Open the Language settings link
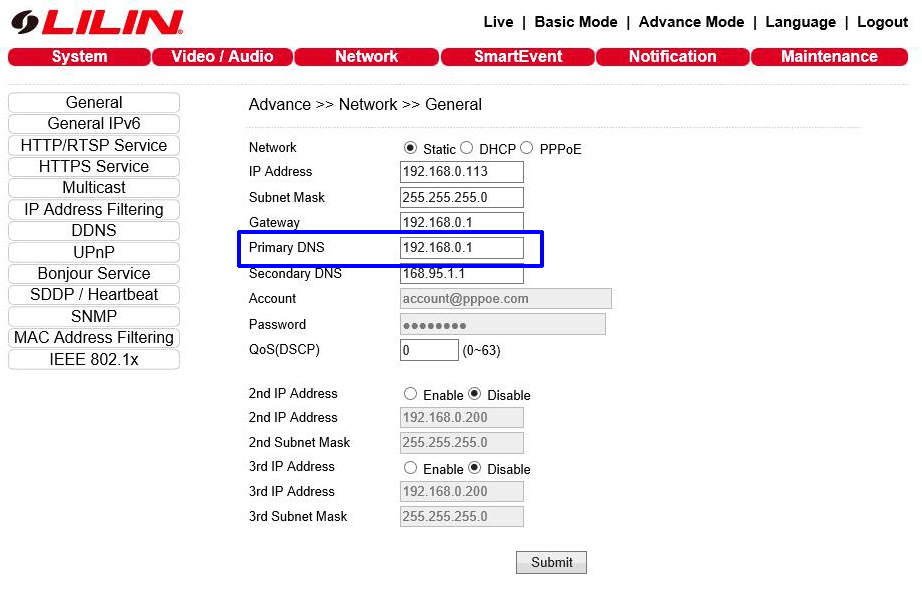This screenshot has width=922, height=602. click(800, 22)
